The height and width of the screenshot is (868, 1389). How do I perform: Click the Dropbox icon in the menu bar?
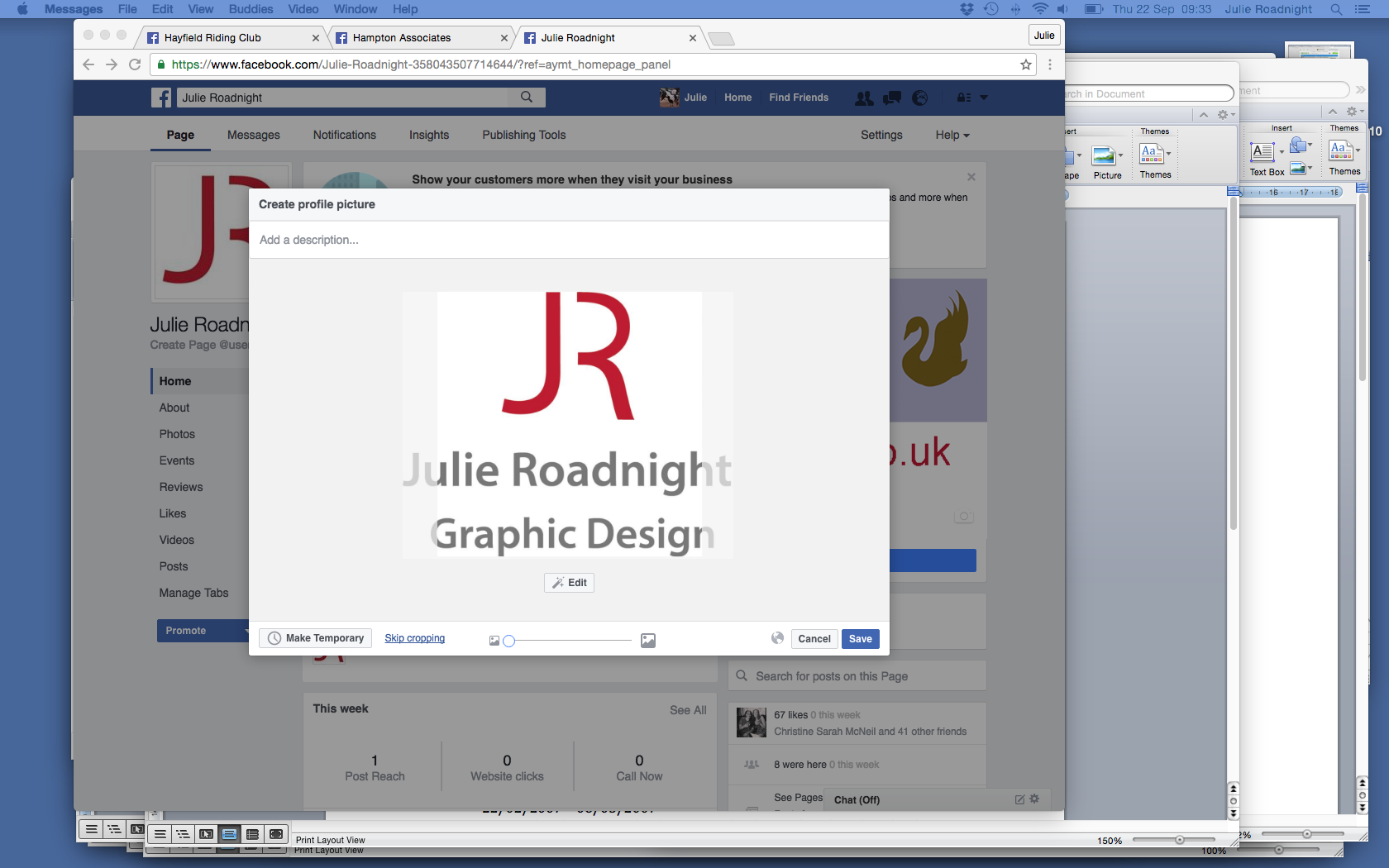point(967,9)
